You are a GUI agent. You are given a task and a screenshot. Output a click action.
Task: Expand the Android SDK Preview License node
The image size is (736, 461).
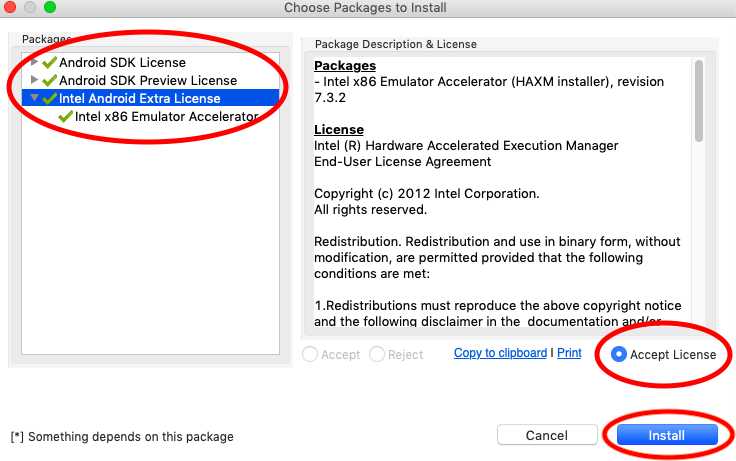click(35, 80)
